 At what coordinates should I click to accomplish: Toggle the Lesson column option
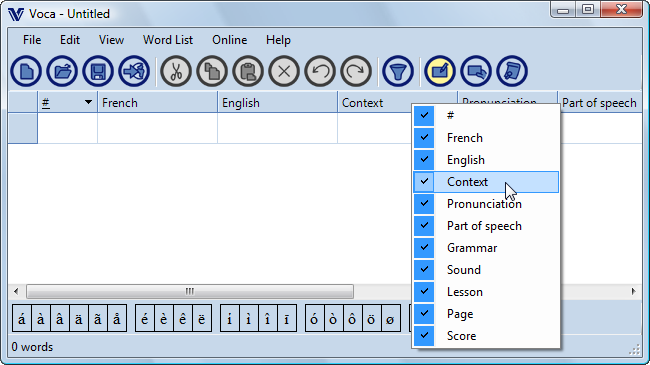point(486,292)
